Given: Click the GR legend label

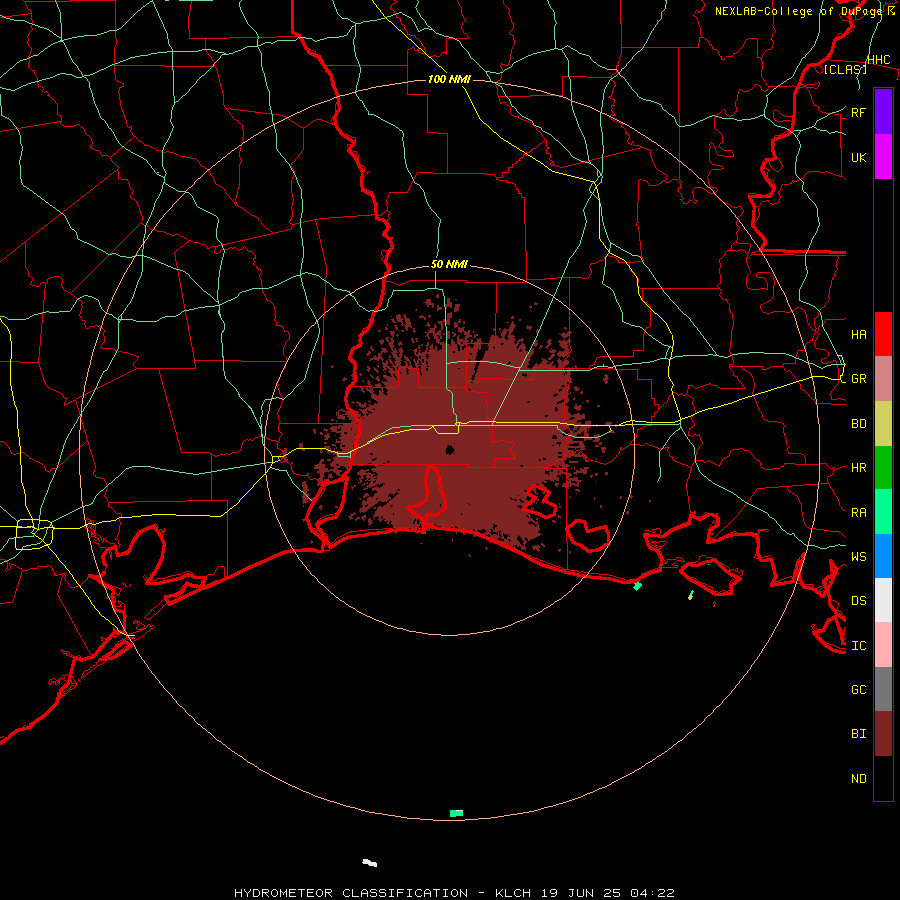Looking at the screenshot, I should [x=858, y=379].
